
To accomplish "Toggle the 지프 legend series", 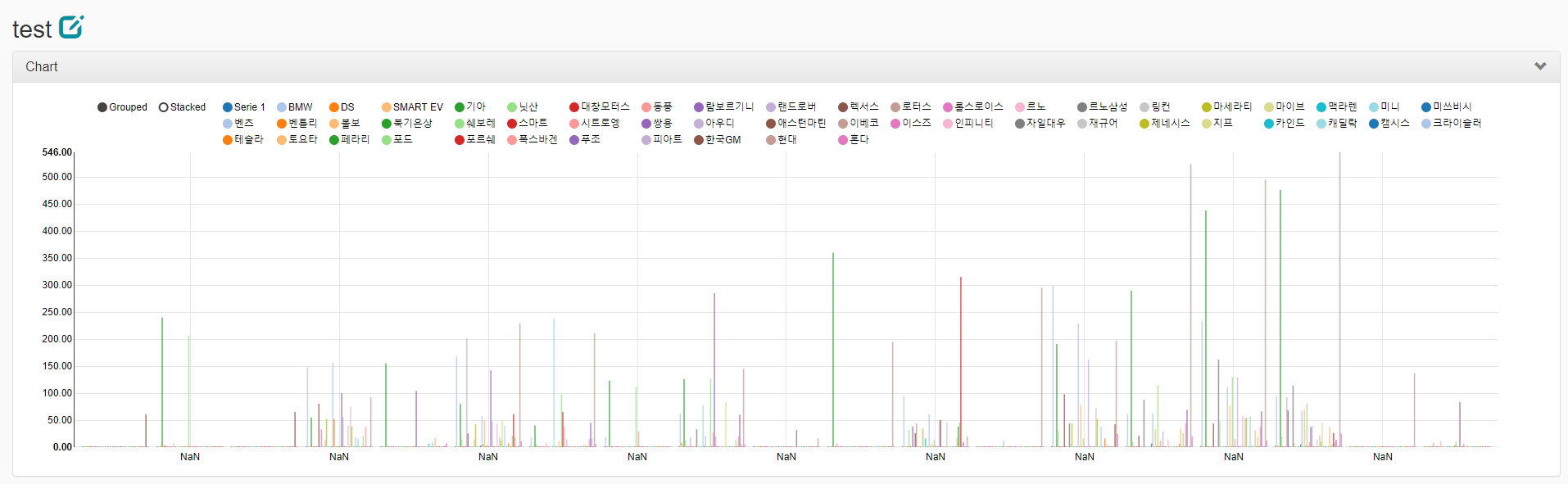I will coord(1217,124).
